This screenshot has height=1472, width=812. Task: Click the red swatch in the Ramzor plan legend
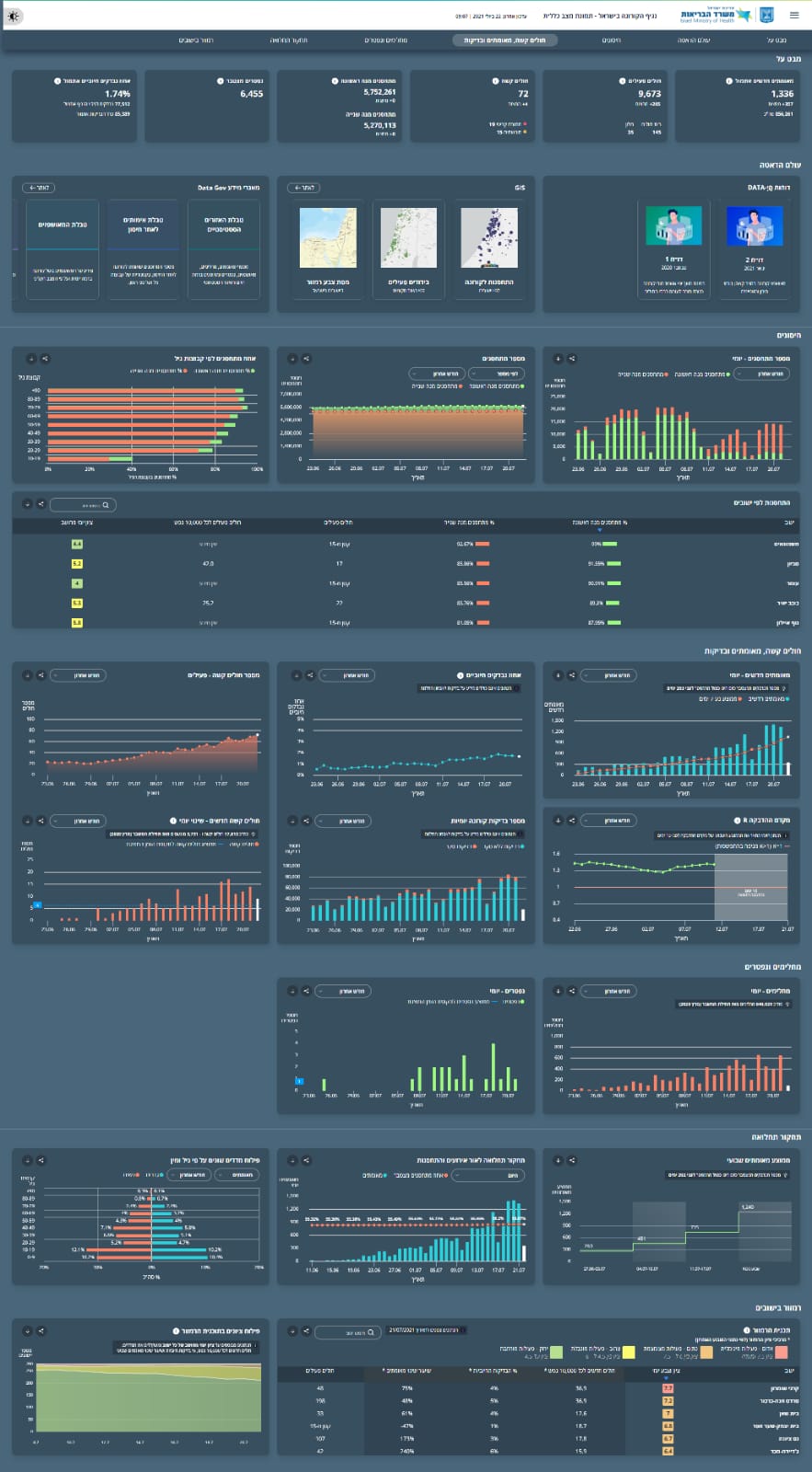coord(782,1353)
